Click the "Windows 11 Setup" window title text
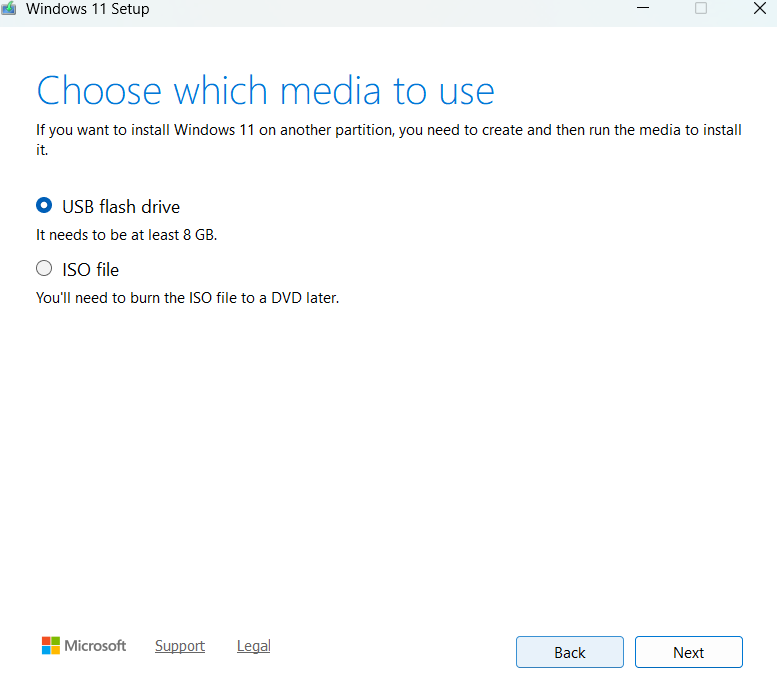The image size is (777, 682). pyautogui.click(x=88, y=8)
